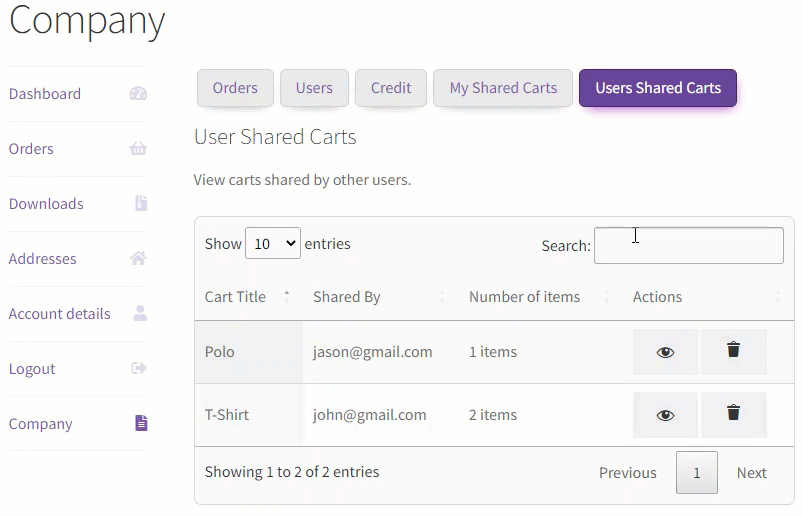This screenshot has height=516, width=802.
Task: Click the Account details person icon
Action: pyautogui.click(x=140, y=313)
